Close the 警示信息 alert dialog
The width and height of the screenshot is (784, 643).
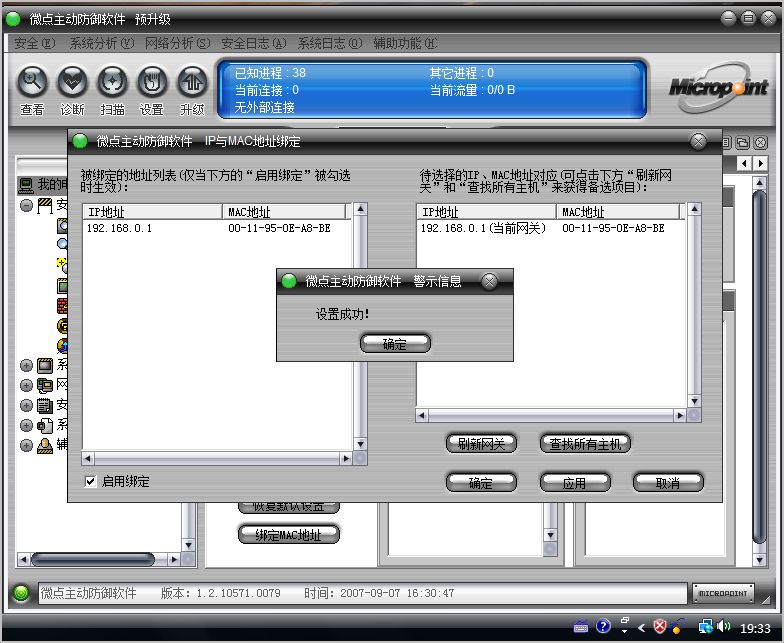pyautogui.click(x=490, y=282)
